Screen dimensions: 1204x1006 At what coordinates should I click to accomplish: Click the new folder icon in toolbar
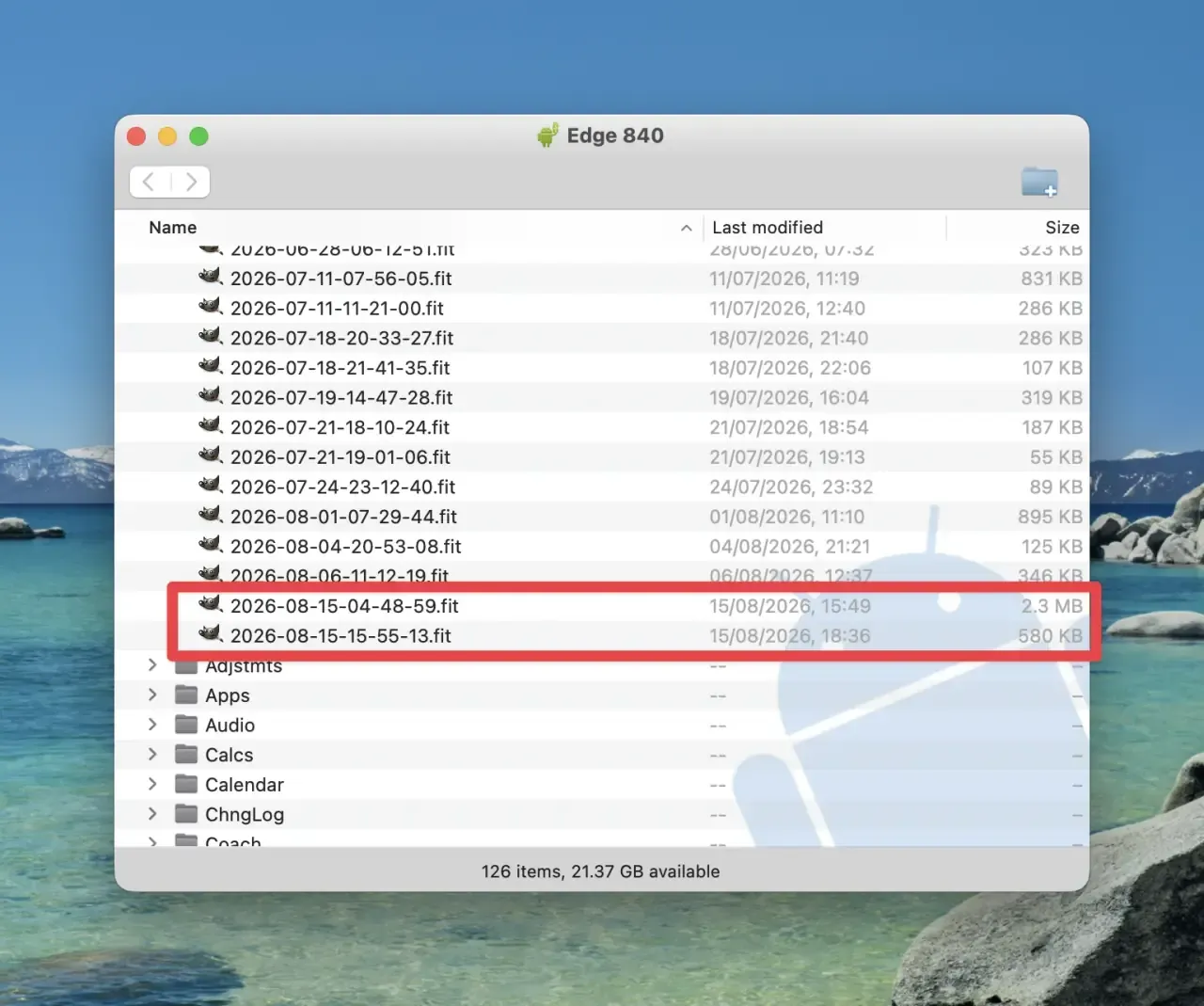pyautogui.click(x=1039, y=182)
